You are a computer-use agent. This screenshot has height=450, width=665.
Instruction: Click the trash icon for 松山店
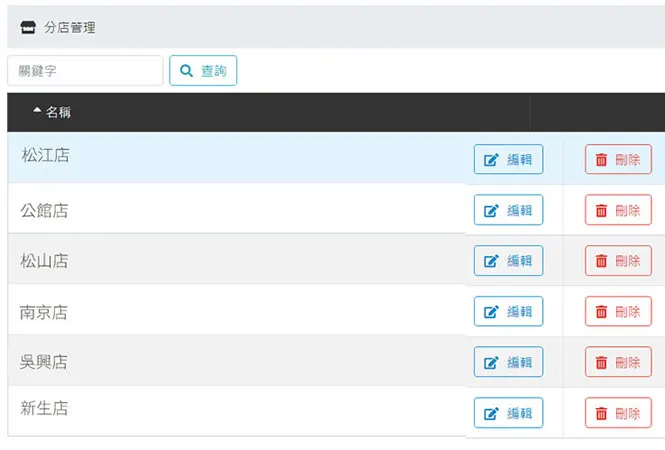(x=601, y=261)
